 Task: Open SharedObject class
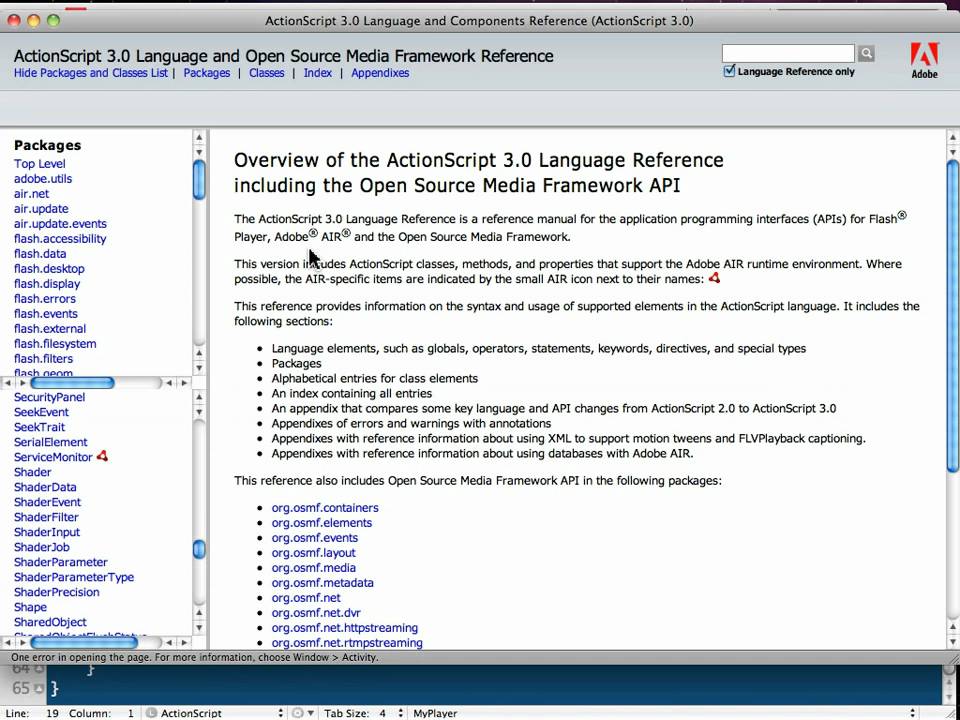point(50,622)
